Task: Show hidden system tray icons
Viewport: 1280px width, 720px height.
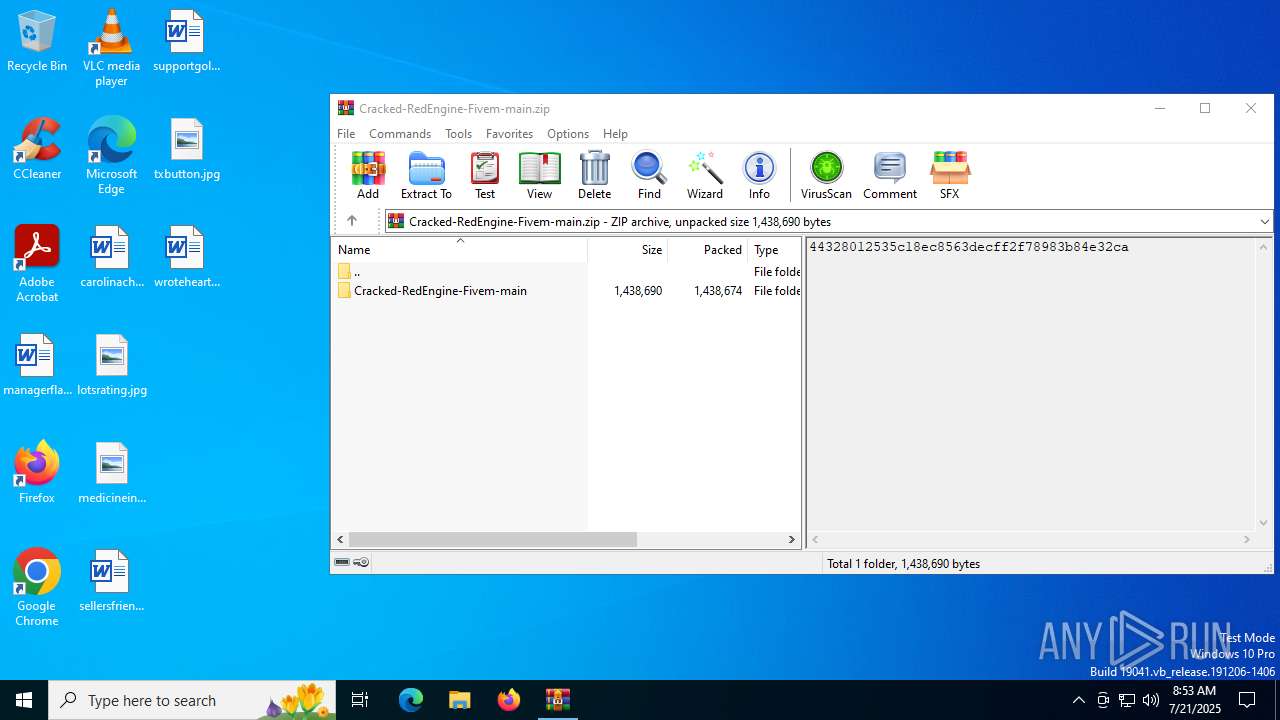Action: pos(1078,700)
